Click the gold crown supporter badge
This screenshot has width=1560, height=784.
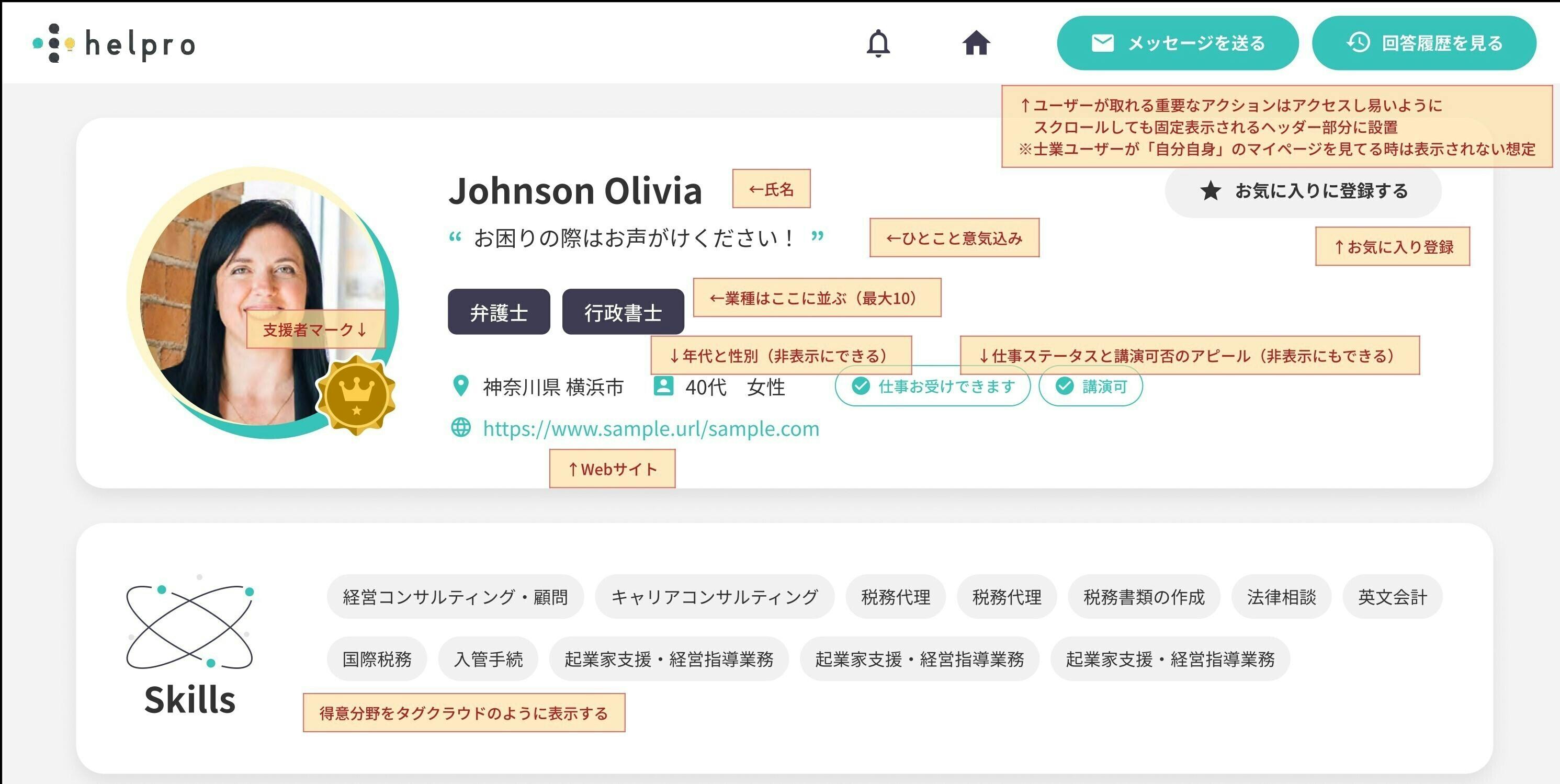pos(356,395)
